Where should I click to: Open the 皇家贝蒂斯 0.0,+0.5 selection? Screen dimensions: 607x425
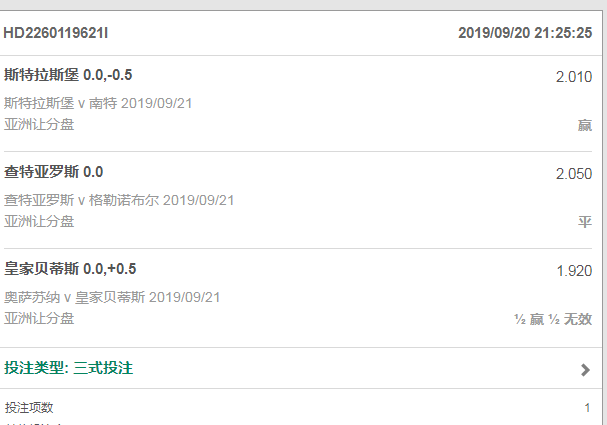point(70,268)
